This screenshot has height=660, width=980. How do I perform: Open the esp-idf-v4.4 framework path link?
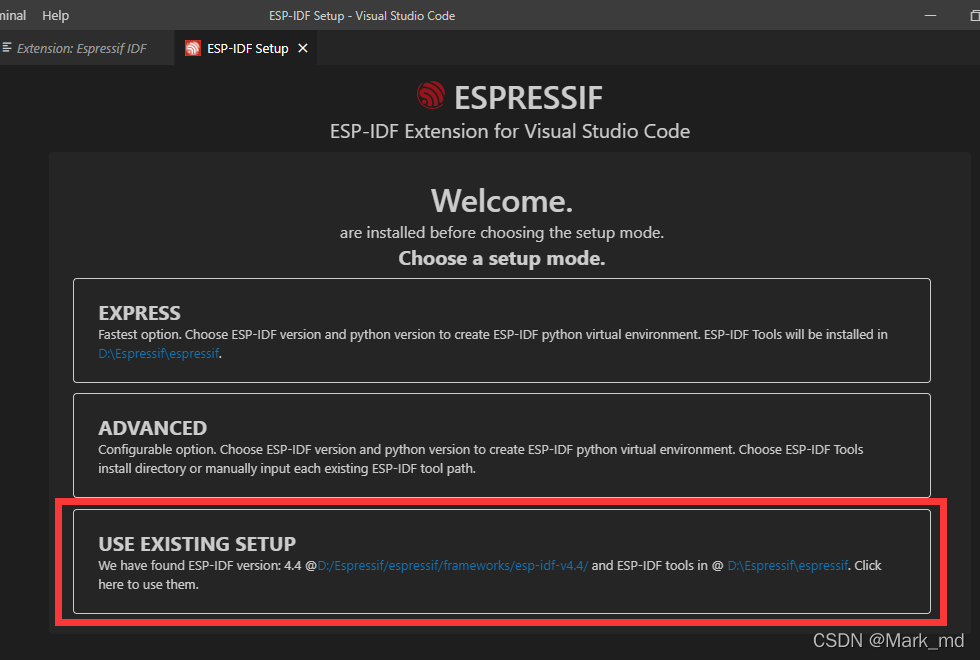coord(452,566)
